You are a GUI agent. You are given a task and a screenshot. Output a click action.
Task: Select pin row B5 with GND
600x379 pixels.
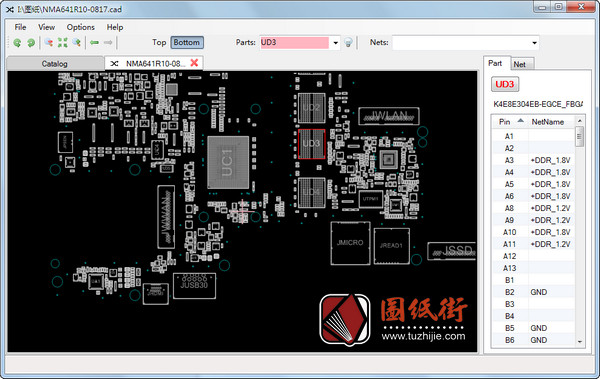pyautogui.click(x=533, y=328)
